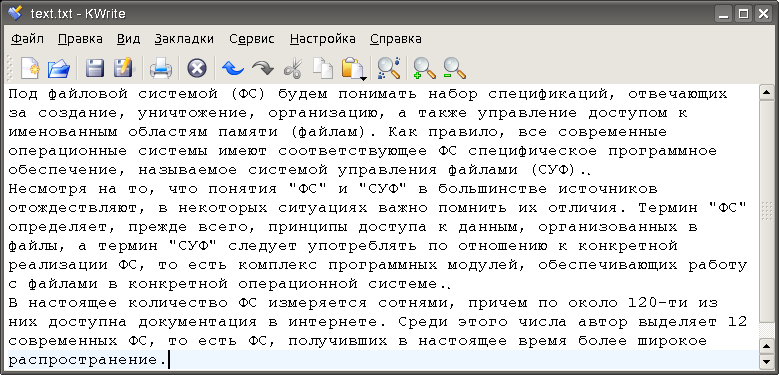The height and width of the screenshot is (375, 779).
Task: Redo with the gray curved arrow
Action: pos(263,68)
